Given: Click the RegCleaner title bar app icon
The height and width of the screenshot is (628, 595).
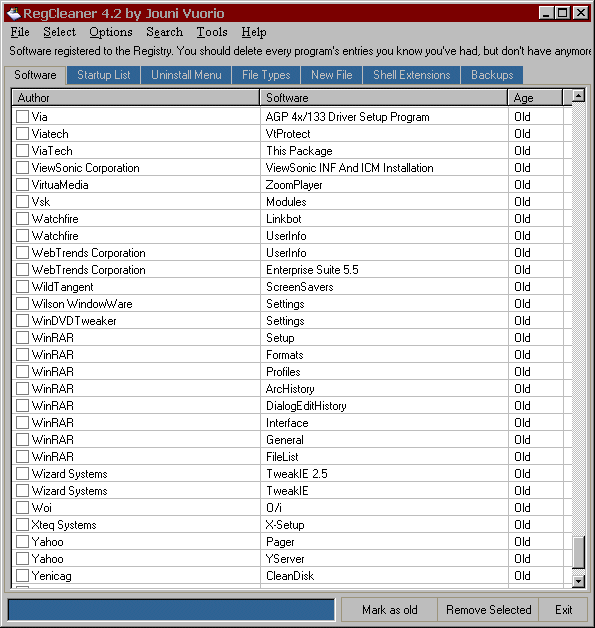Looking at the screenshot, I should tap(14, 13).
